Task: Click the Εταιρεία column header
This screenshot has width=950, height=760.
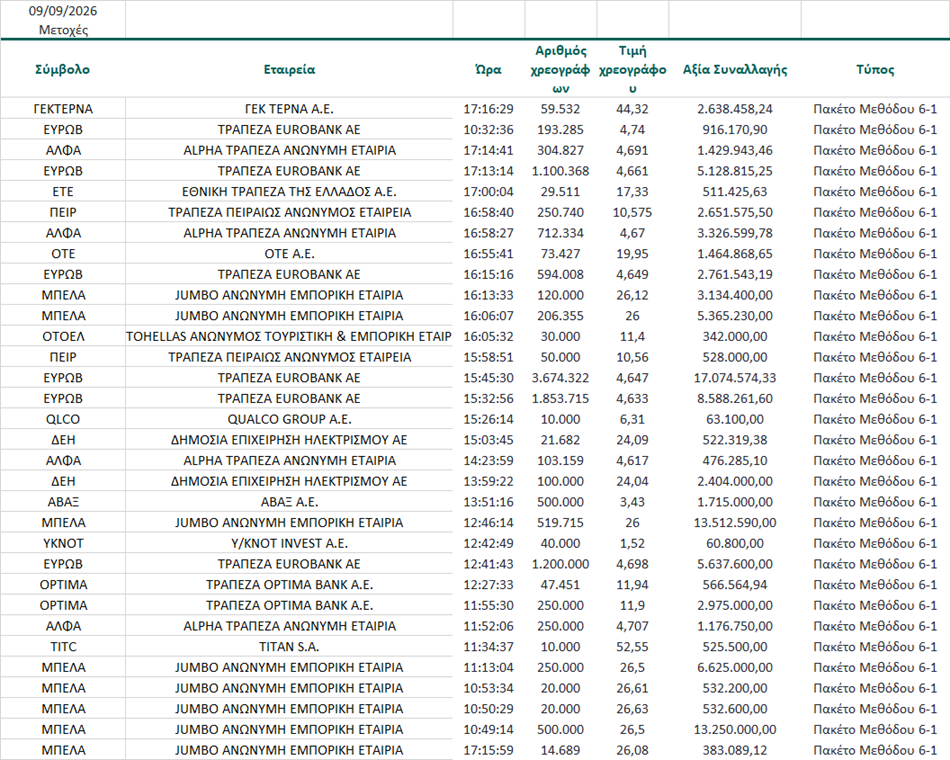Action: (289, 69)
